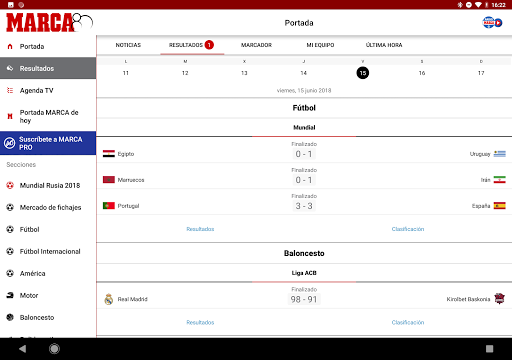Open Liga ACB Resultados link
Image resolution: width=512 pixels, height=360 pixels.
pos(200,322)
